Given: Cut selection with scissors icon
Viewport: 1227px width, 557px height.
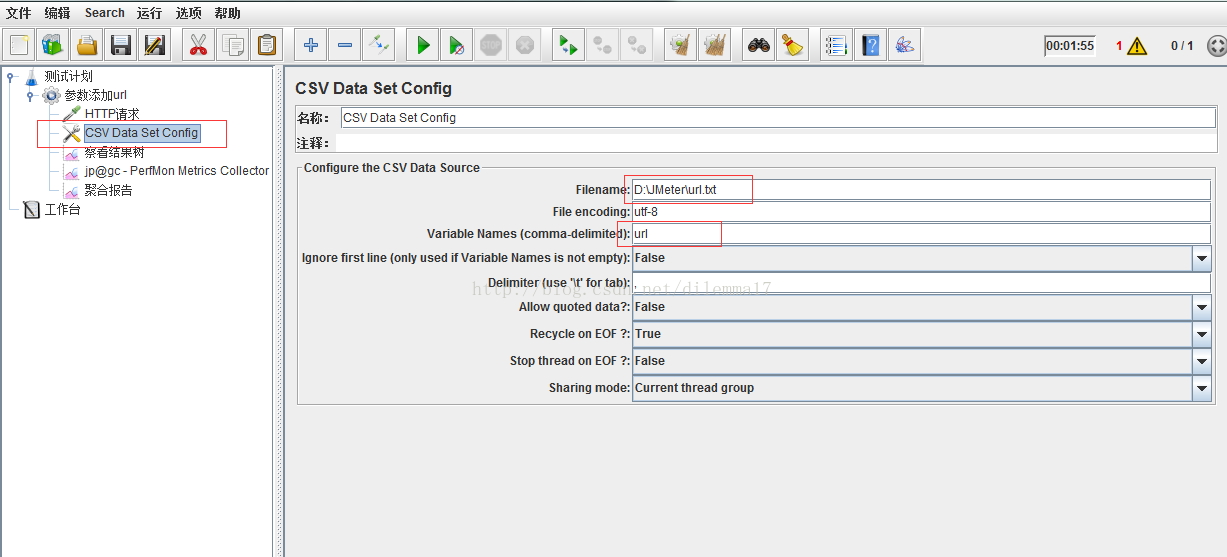Looking at the screenshot, I should click(198, 45).
